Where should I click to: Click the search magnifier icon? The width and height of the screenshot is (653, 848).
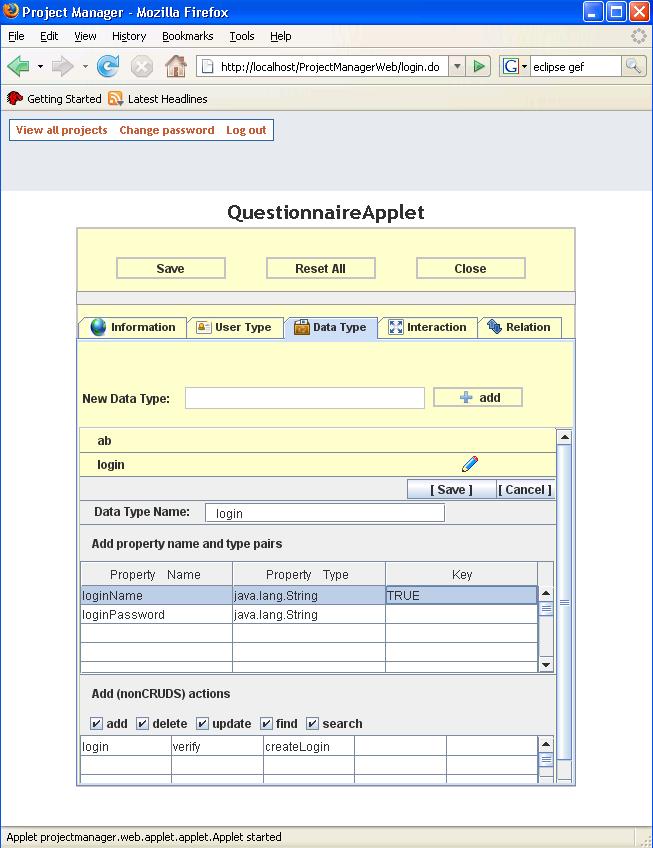[x=633, y=66]
